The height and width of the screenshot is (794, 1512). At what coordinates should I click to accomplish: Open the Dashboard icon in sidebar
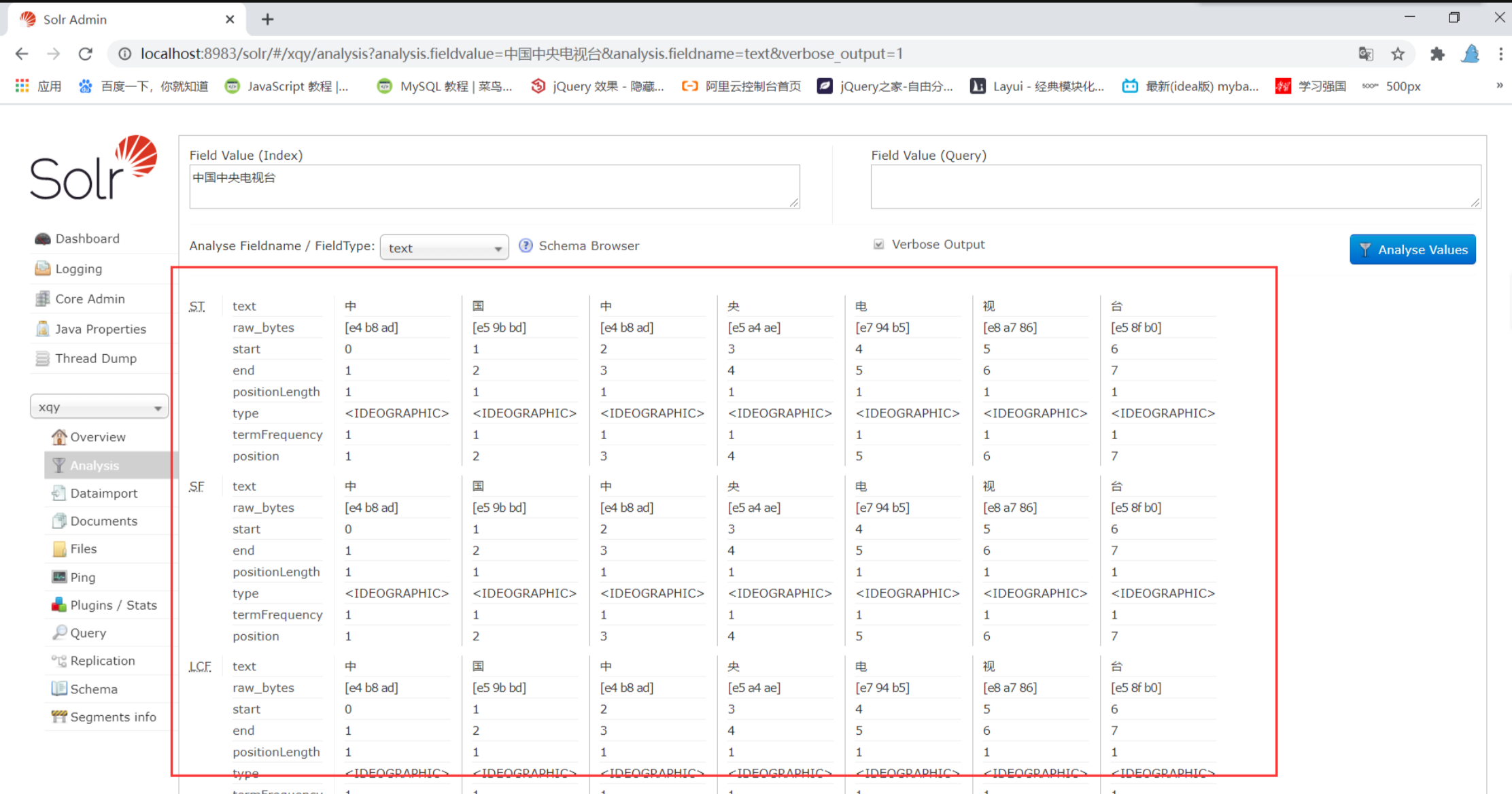click(x=43, y=239)
